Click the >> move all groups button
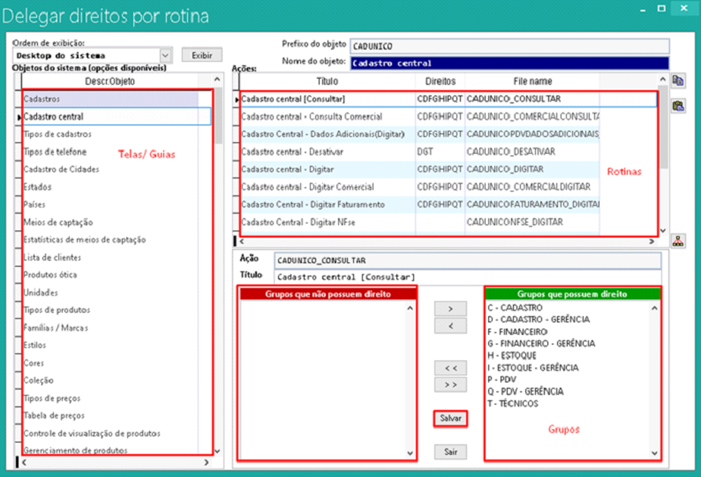 tap(449, 385)
